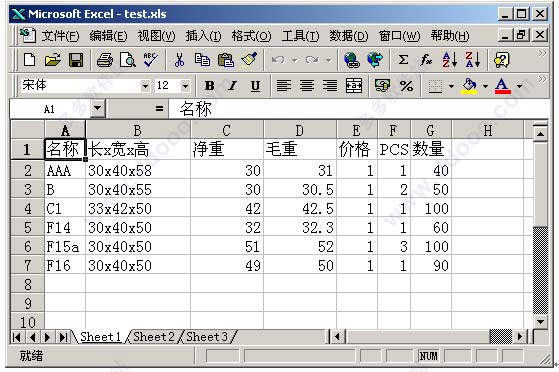Select cell containing F15a

coord(65,246)
